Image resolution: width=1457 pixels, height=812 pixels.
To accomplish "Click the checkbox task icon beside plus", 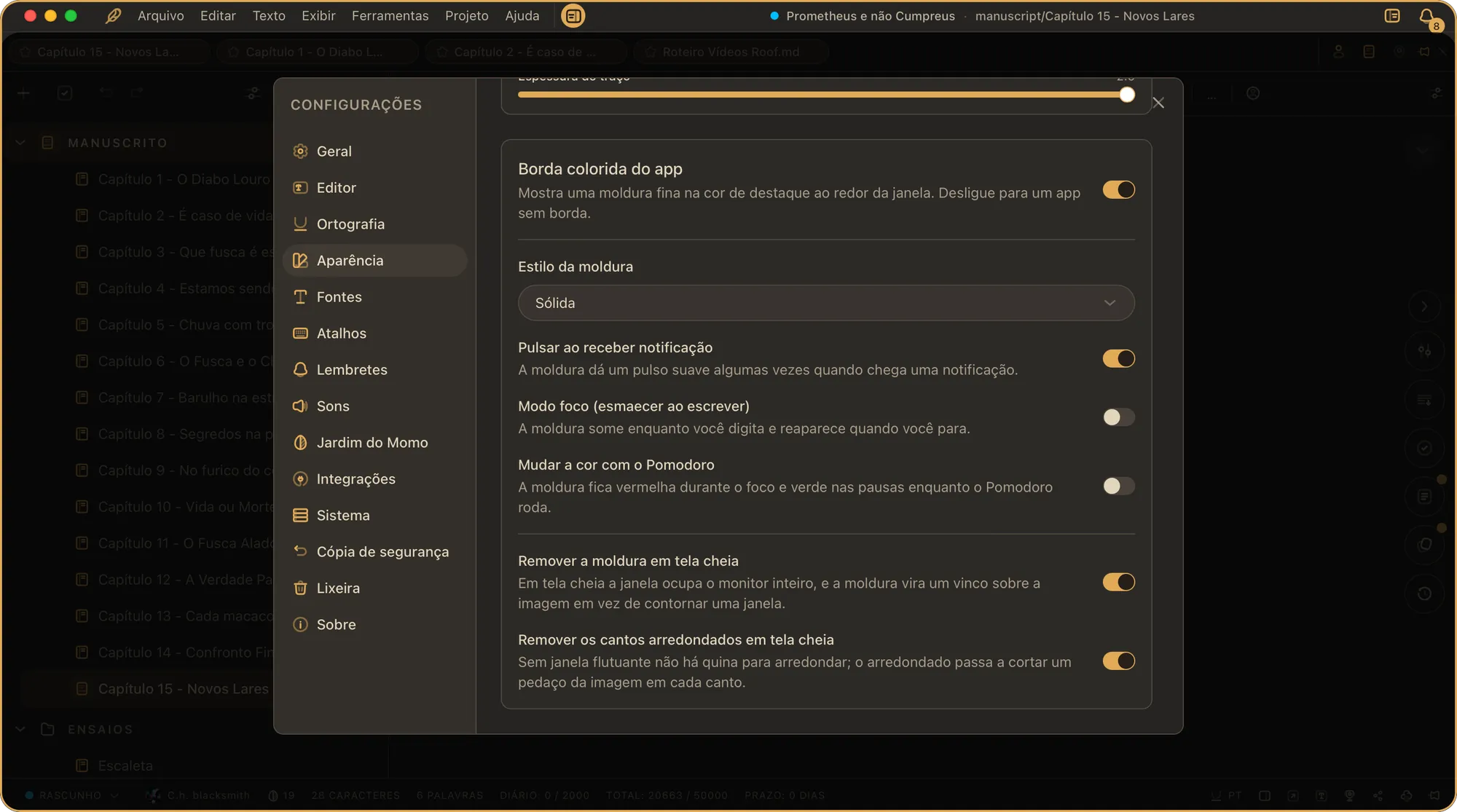I will coord(65,93).
